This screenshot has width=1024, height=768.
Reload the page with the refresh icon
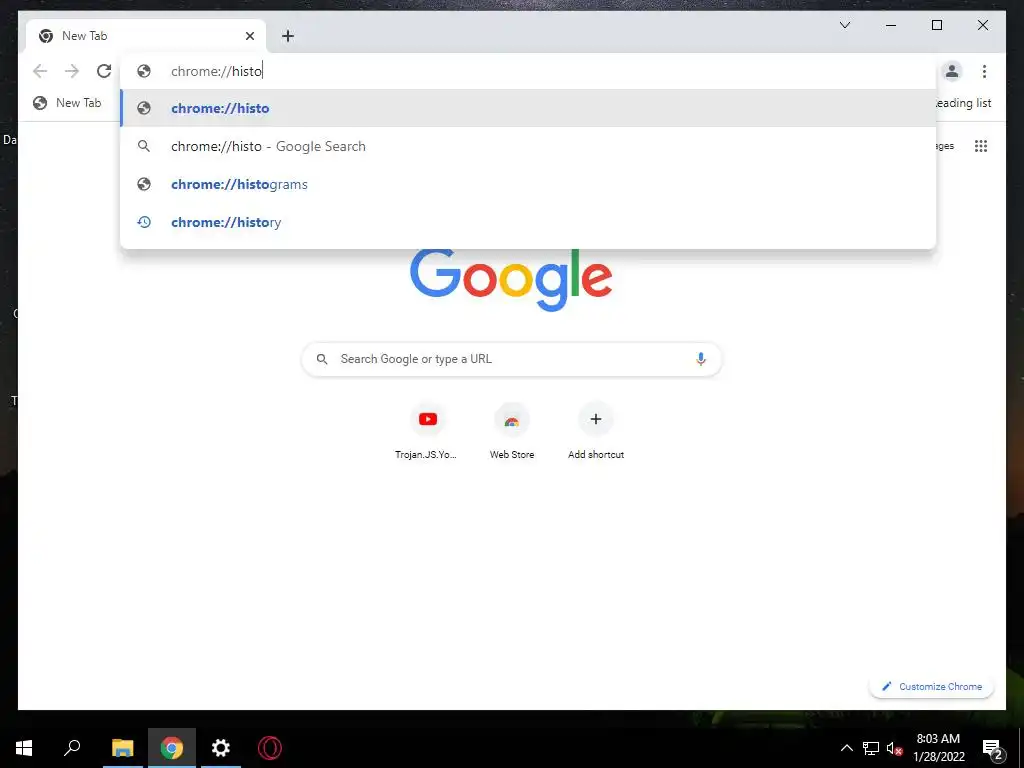coord(104,71)
